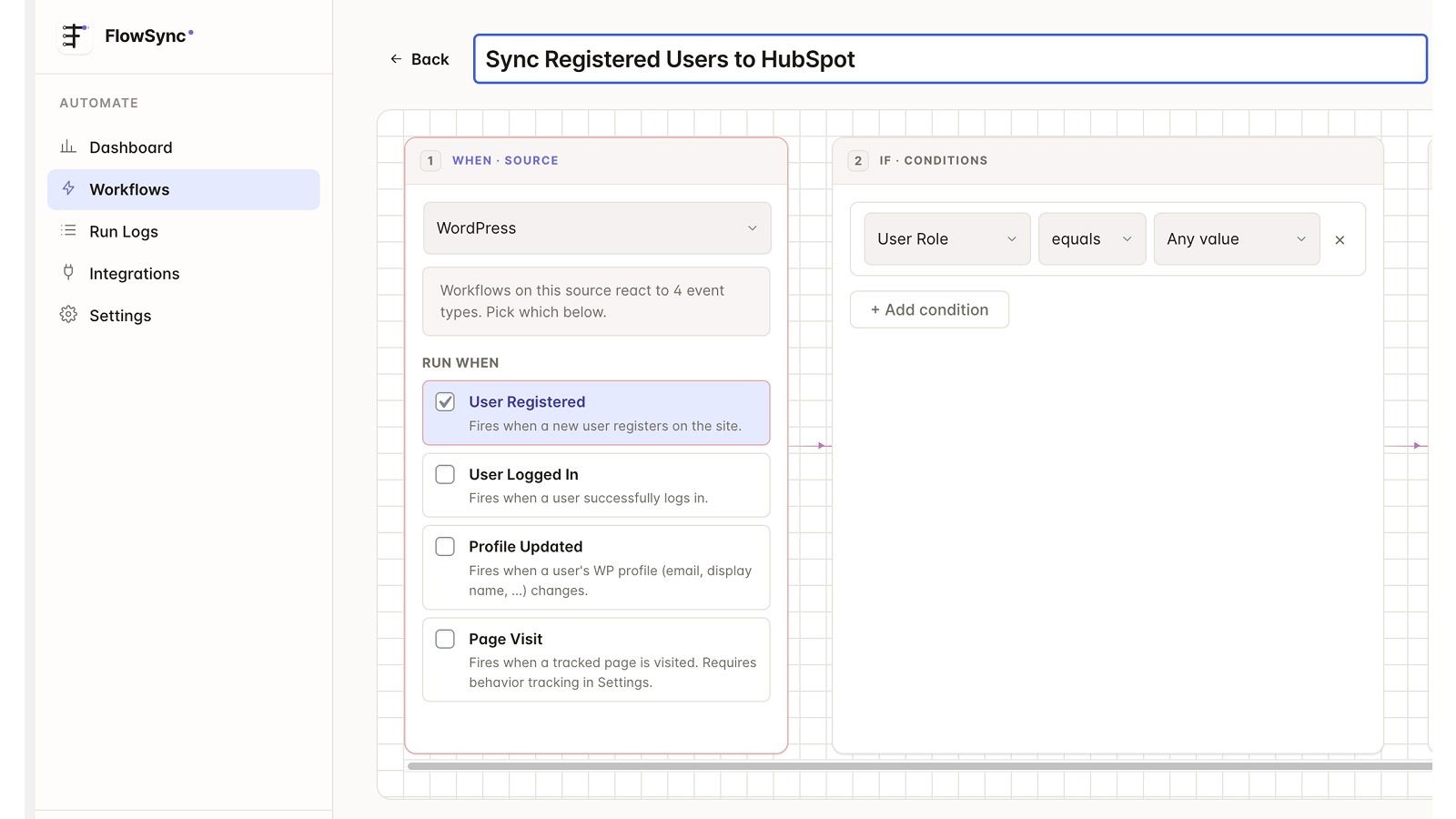Check the Page Visit checkbox
This screenshot has height=819, width=1456.
coord(445,639)
